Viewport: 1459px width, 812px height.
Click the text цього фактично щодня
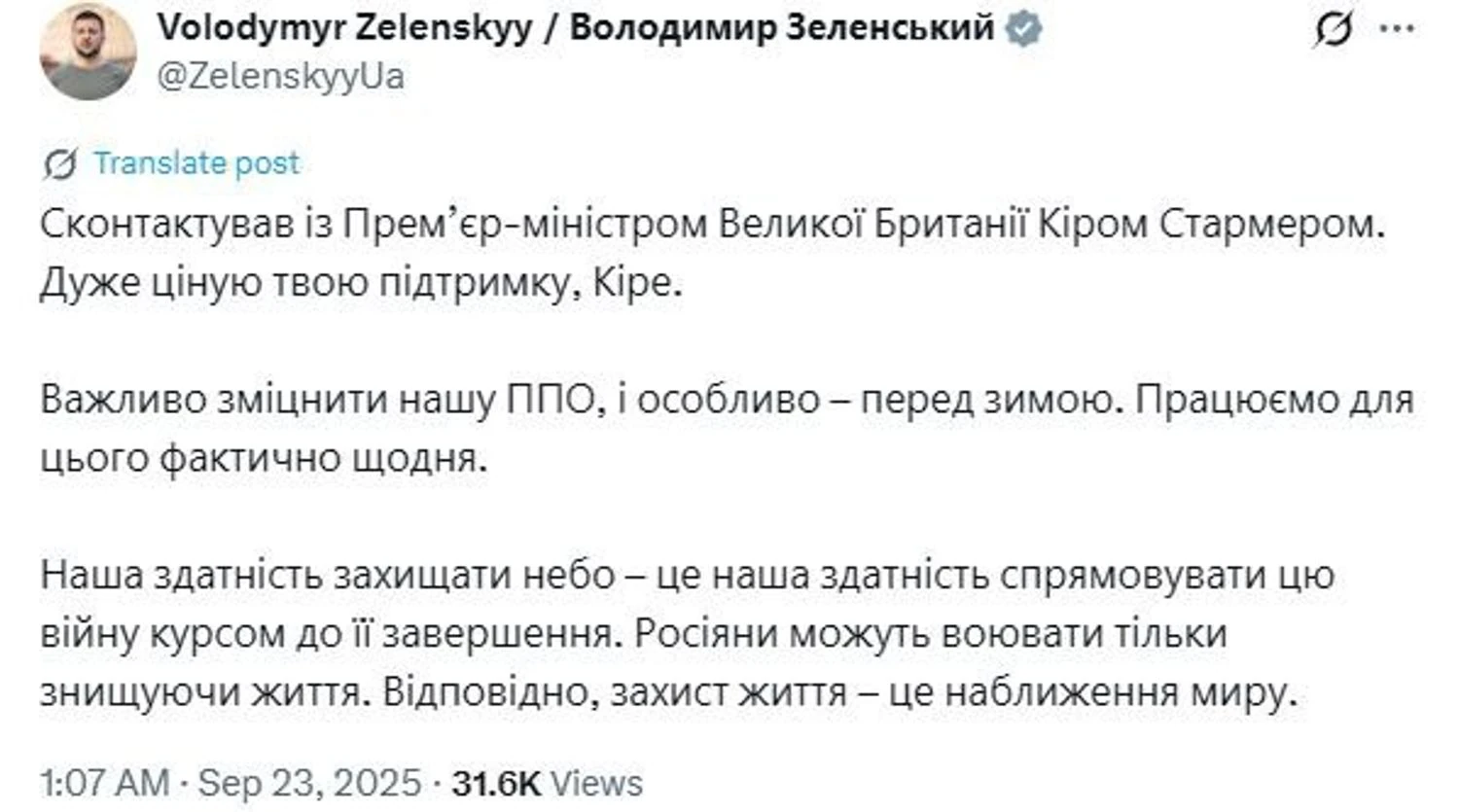pos(263,459)
